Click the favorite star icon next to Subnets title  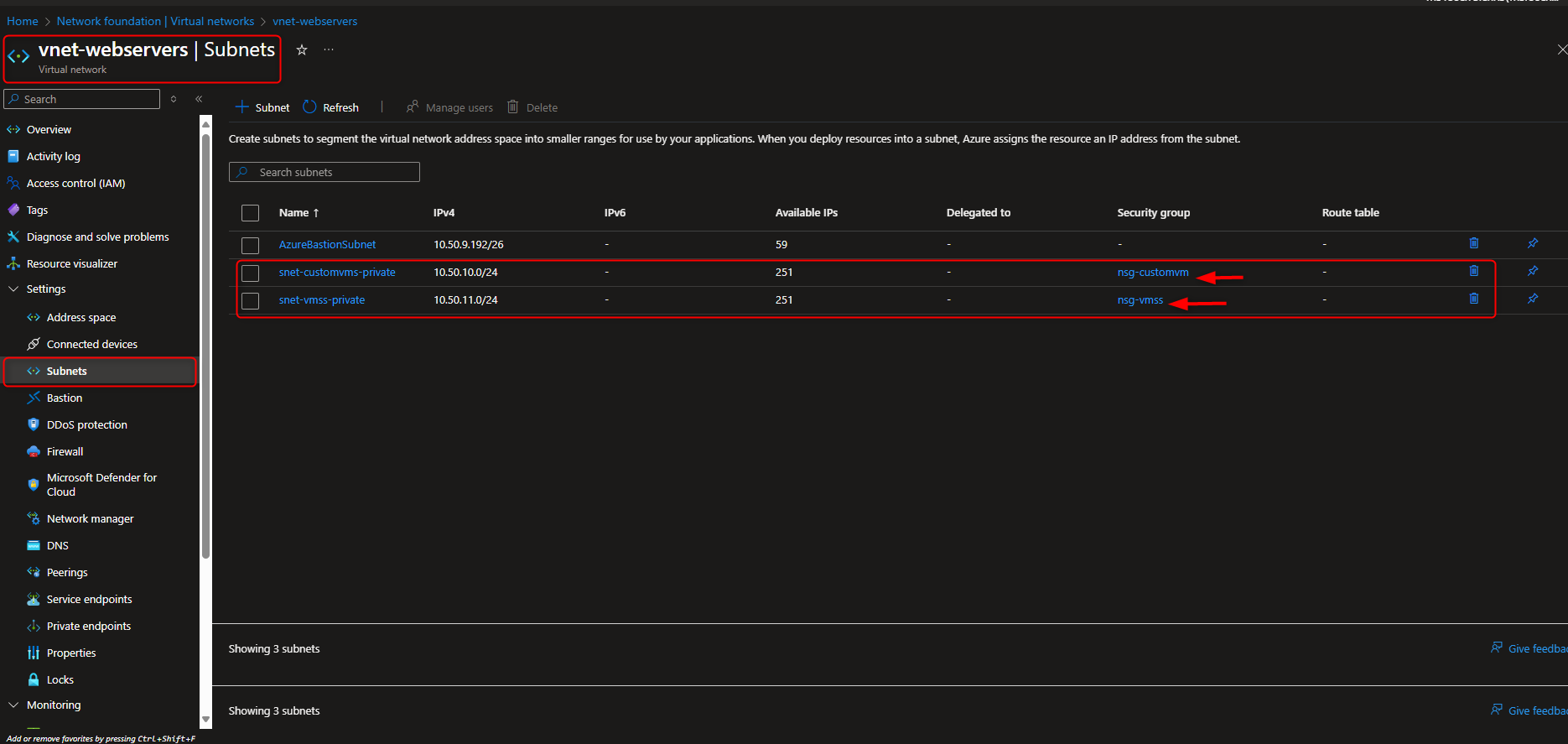302,50
